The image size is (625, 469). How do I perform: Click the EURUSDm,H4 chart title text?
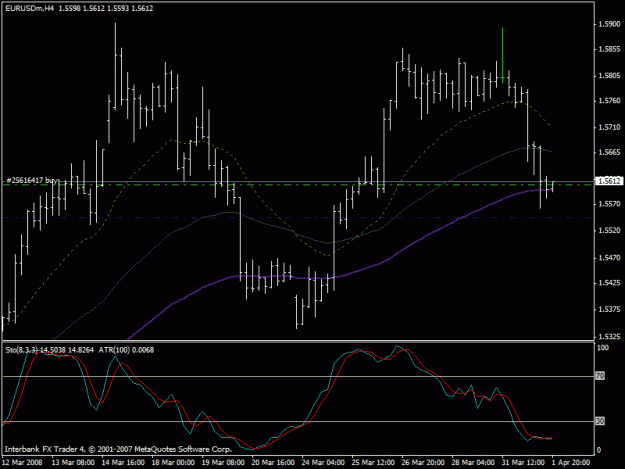point(29,8)
